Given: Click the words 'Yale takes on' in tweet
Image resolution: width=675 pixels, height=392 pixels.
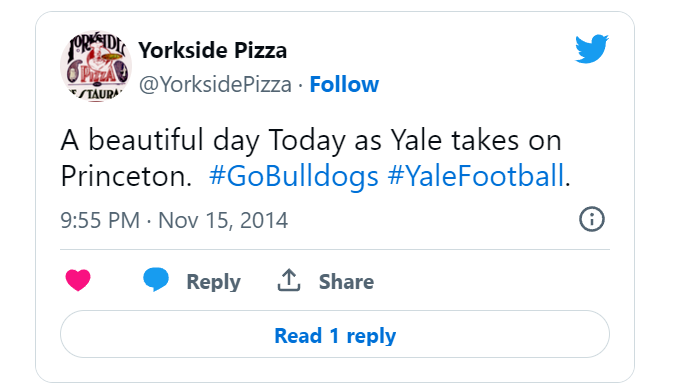Looking at the screenshot, I should point(476,140).
